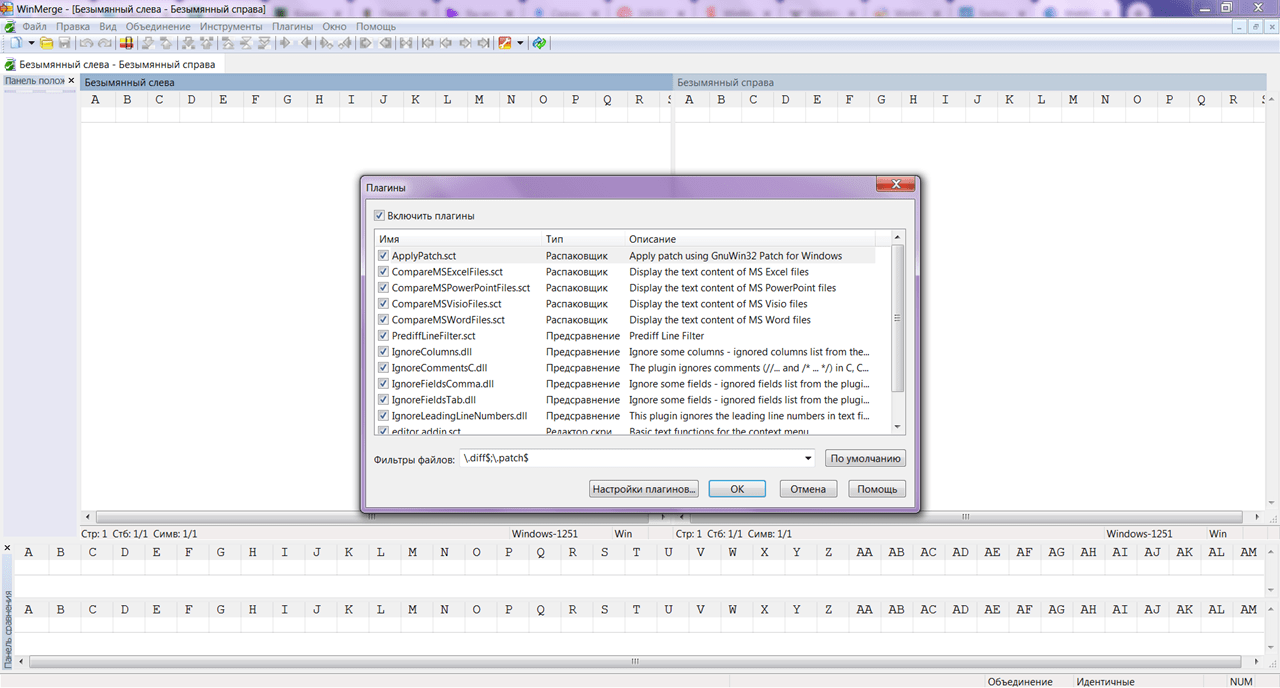Expand the Фильтры файлов dropdown arrow
This screenshot has height=688, width=1280.
tap(808, 458)
